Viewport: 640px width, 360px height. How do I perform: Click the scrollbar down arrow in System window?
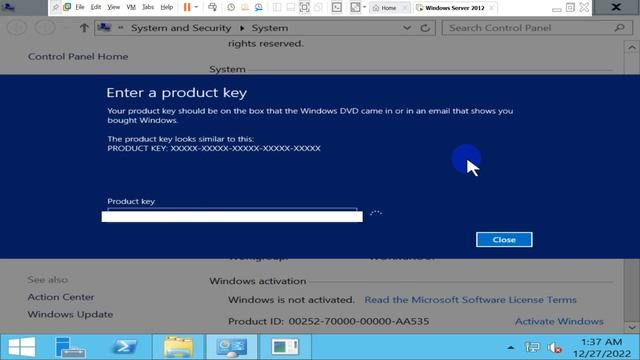[x=632, y=327]
